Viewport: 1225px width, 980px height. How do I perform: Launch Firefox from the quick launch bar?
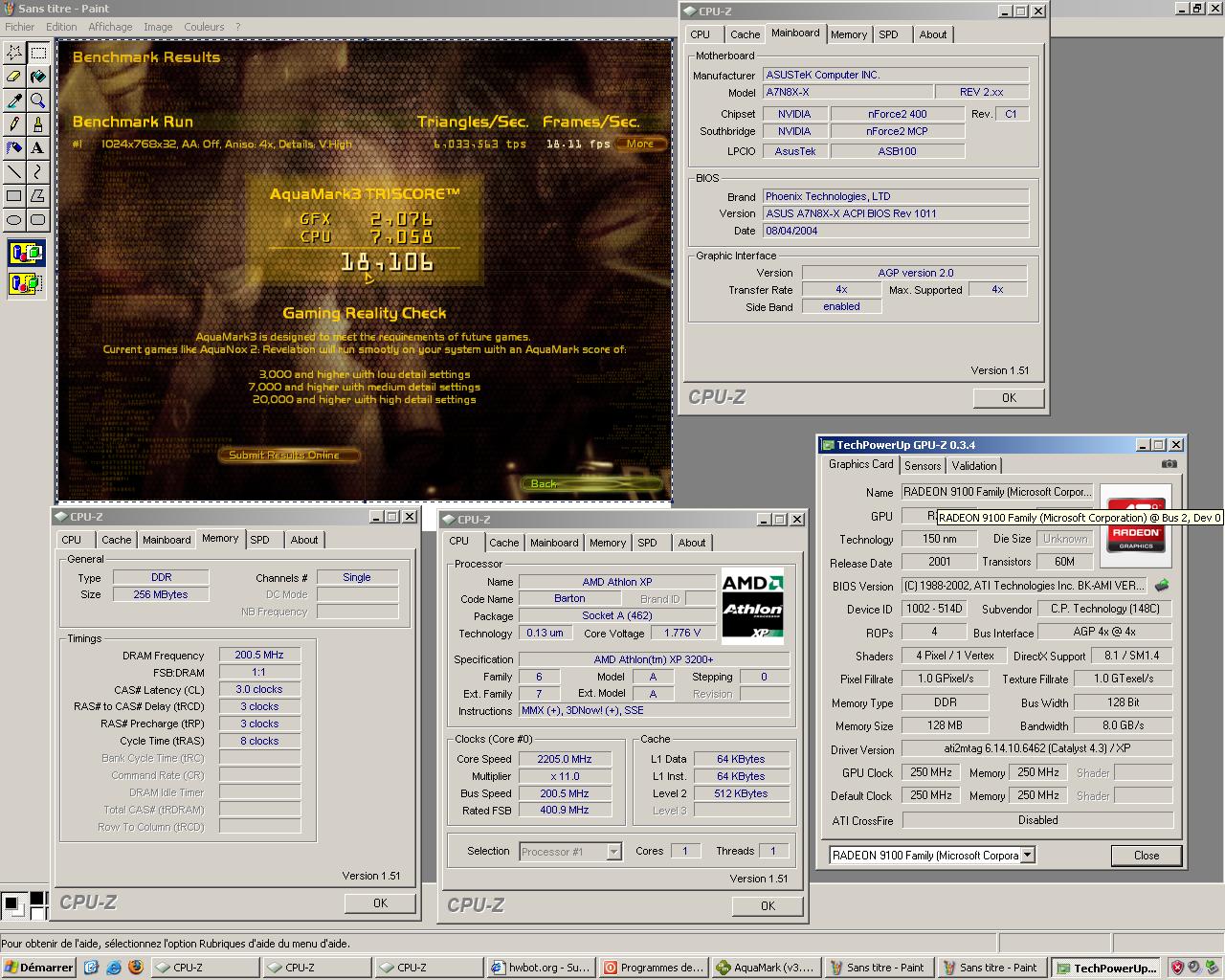136,968
